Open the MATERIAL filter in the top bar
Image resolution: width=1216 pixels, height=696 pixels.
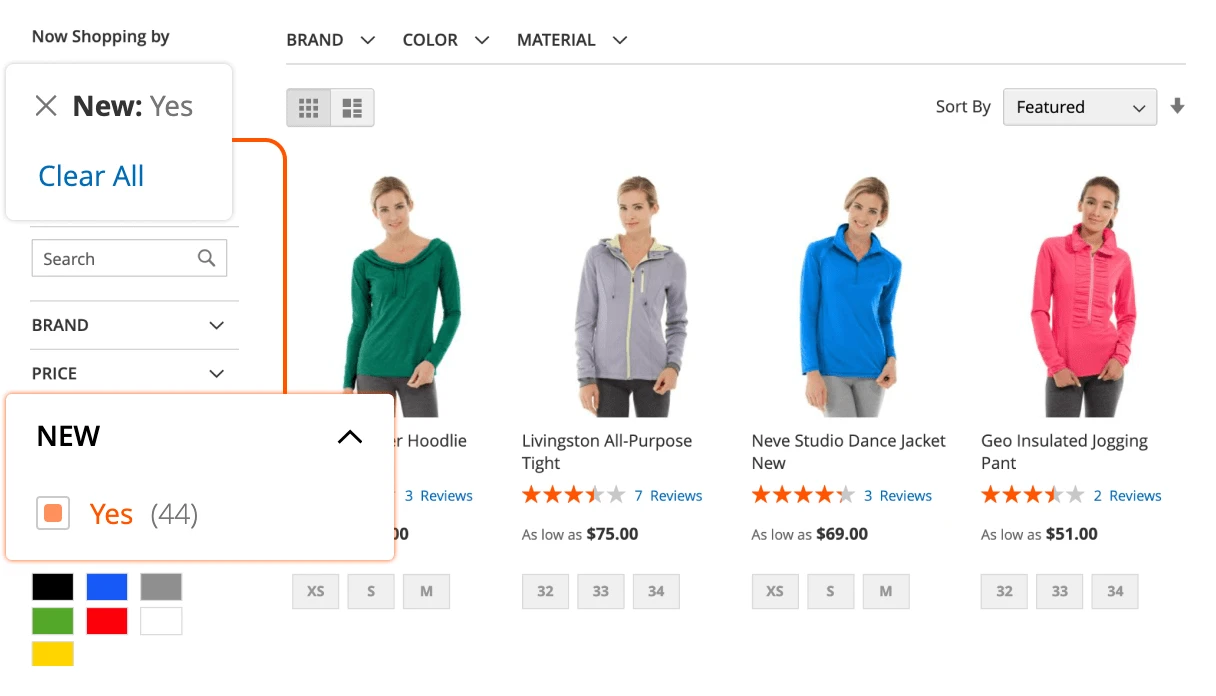point(570,39)
